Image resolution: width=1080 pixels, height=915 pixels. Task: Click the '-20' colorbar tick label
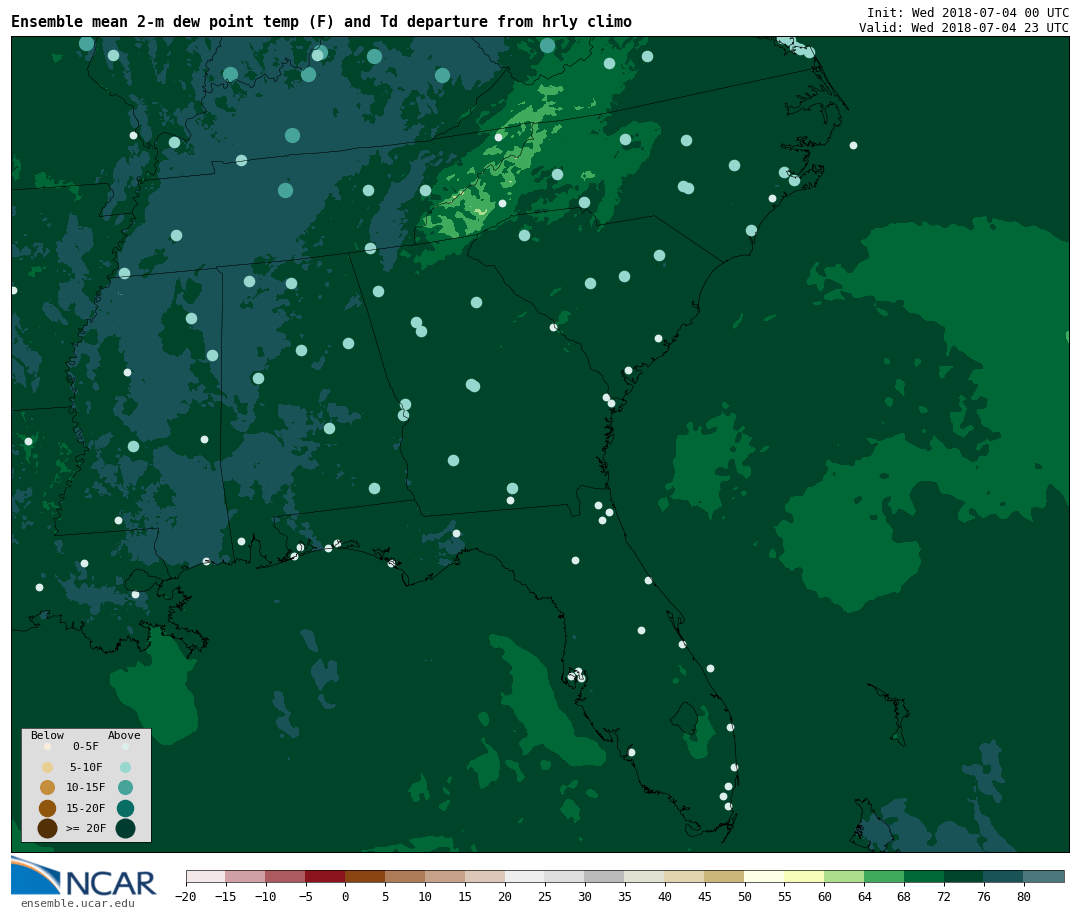[x=186, y=896]
